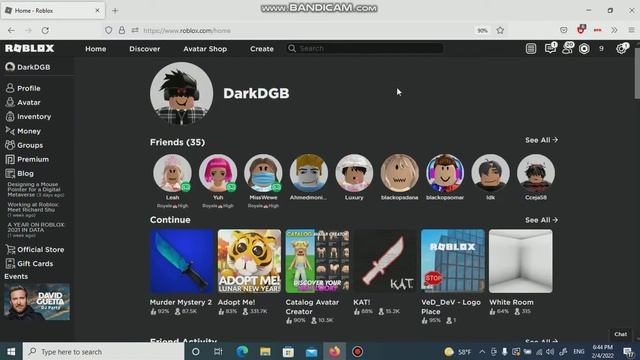Open the settings gear icon

click(622, 48)
